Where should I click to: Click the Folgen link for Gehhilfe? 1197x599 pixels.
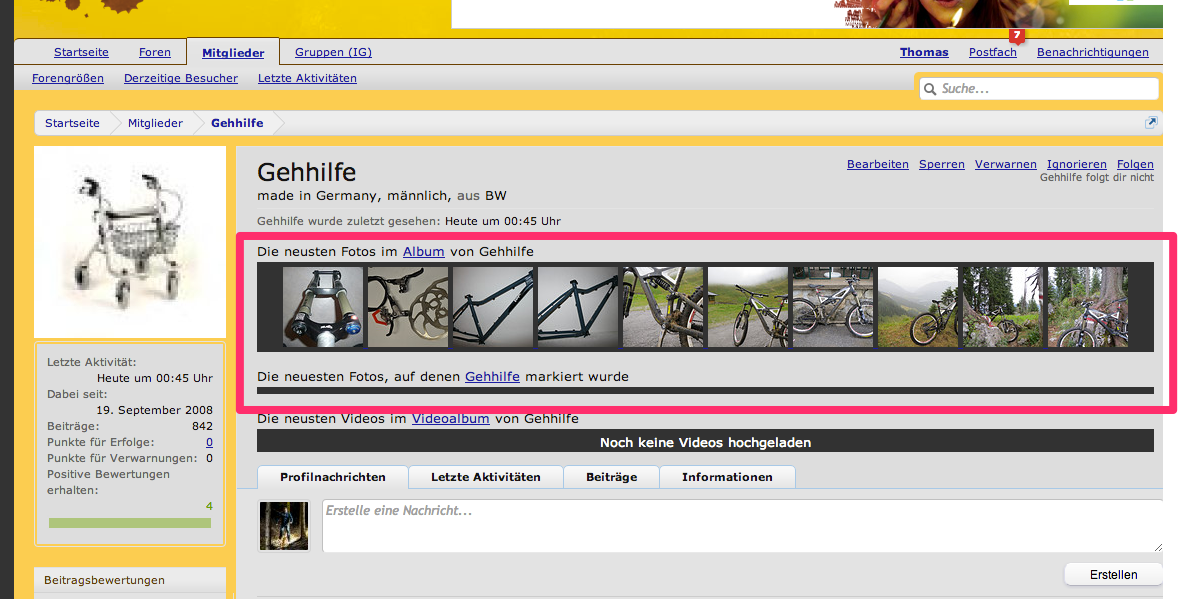(x=1135, y=164)
